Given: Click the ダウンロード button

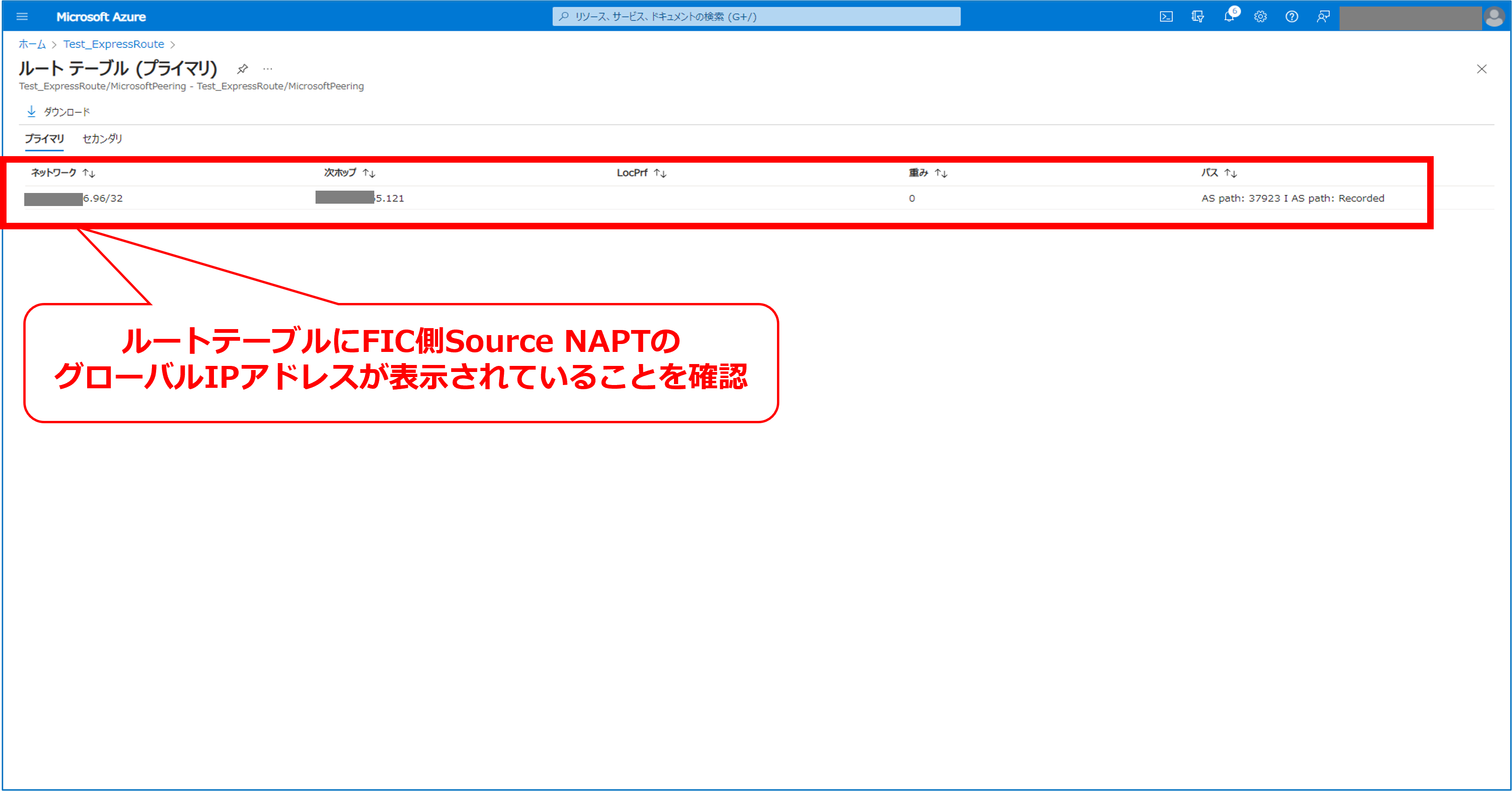Looking at the screenshot, I should [x=59, y=111].
